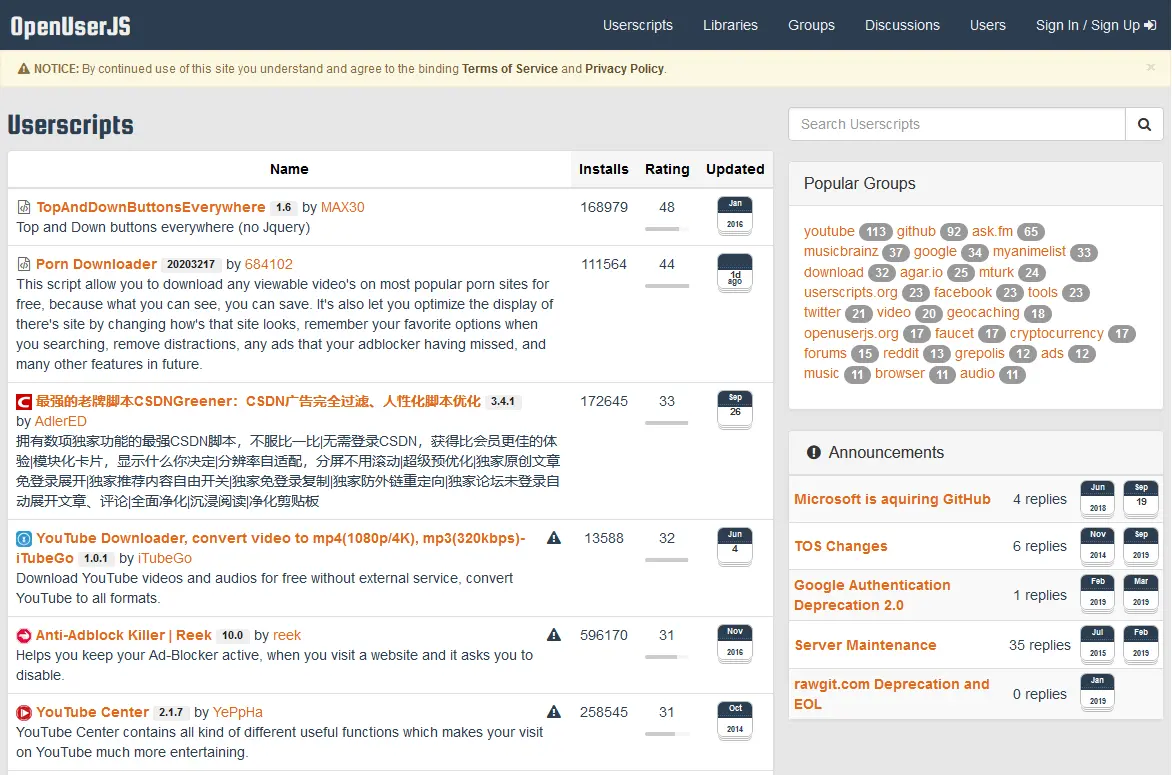
Task: Click warning triangle on iTubeGo row
Action: pos(554,538)
